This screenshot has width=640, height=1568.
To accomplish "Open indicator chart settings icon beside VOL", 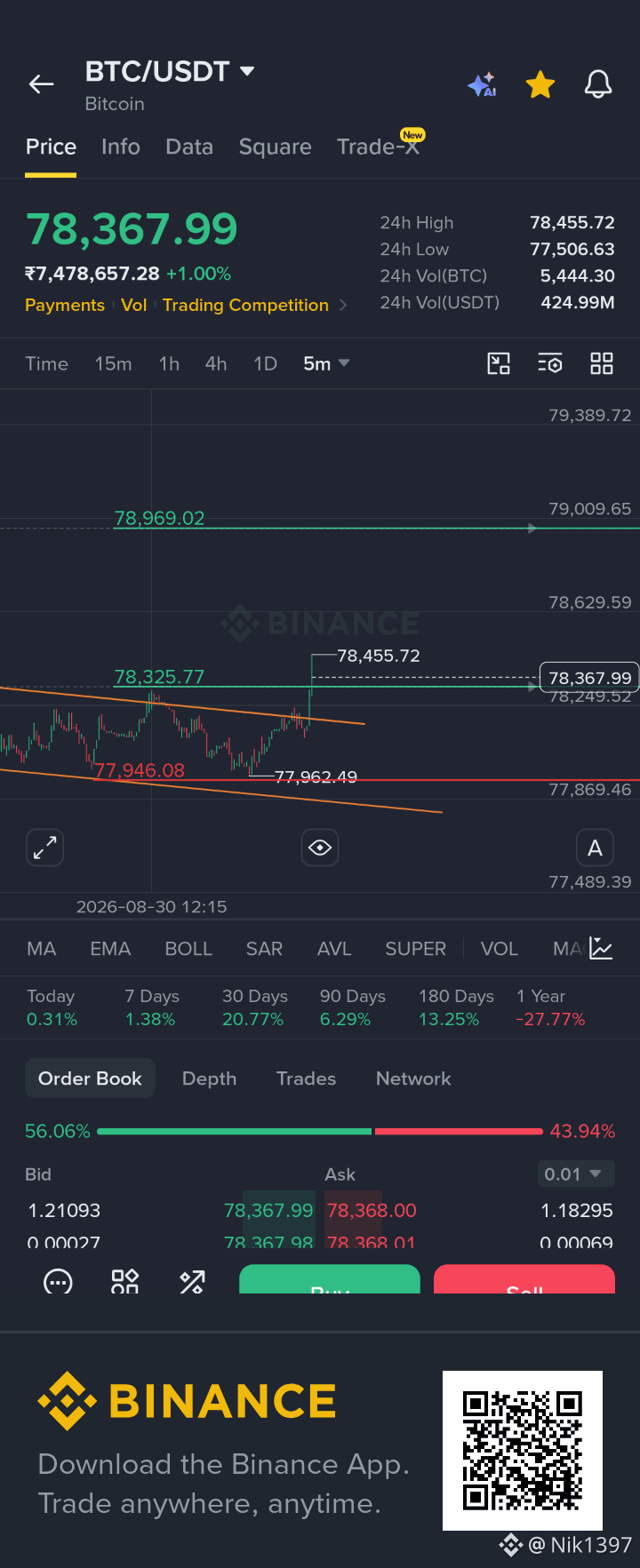I will pyautogui.click(x=602, y=949).
